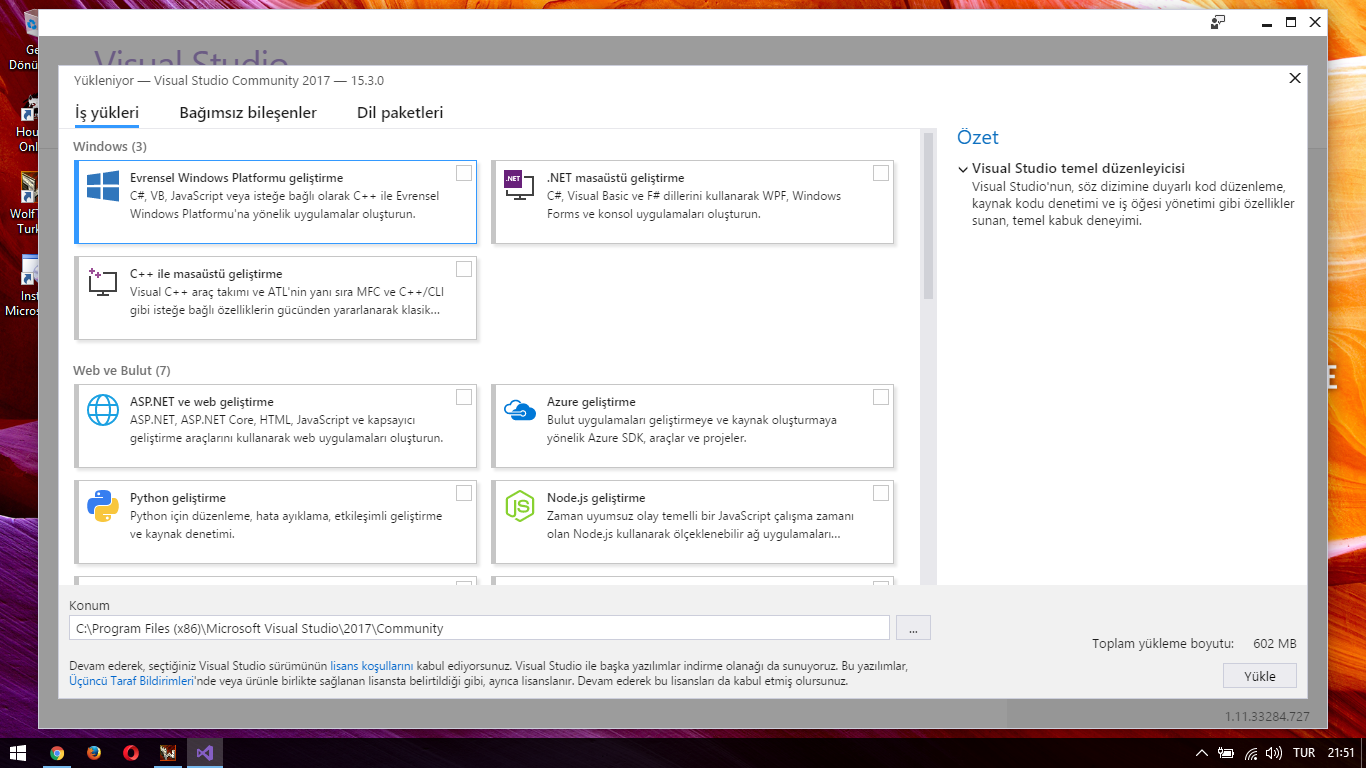Viewport: 1366px width, 768px height.
Task: Switch to Bağımsız bileşenler tab
Action: coord(248,113)
